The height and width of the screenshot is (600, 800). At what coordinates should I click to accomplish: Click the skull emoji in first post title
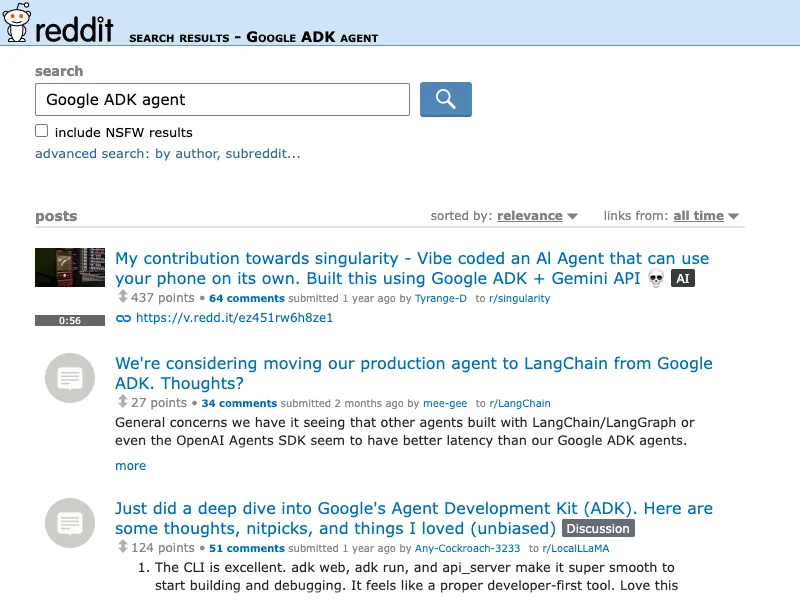coord(656,279)
